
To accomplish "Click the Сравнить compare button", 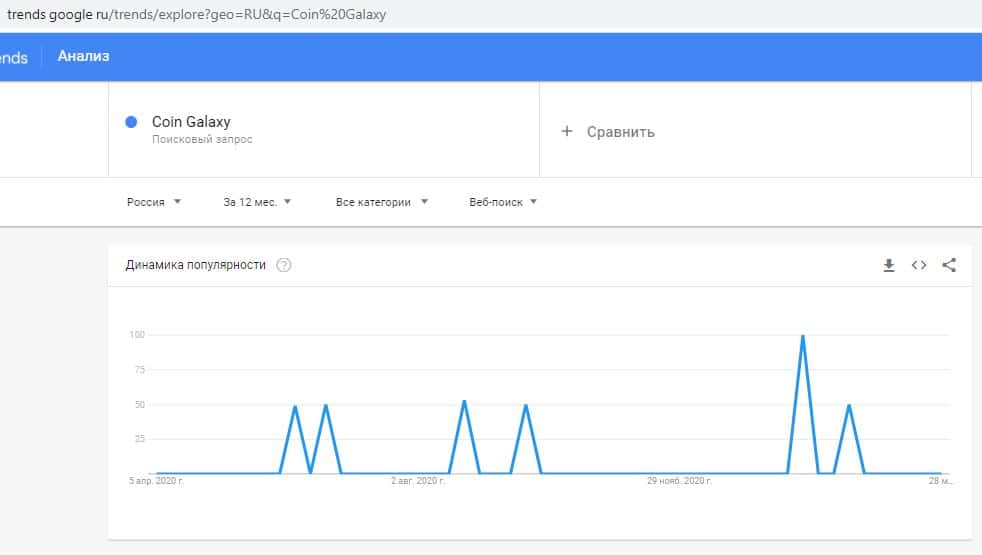I will pos(620,131).
